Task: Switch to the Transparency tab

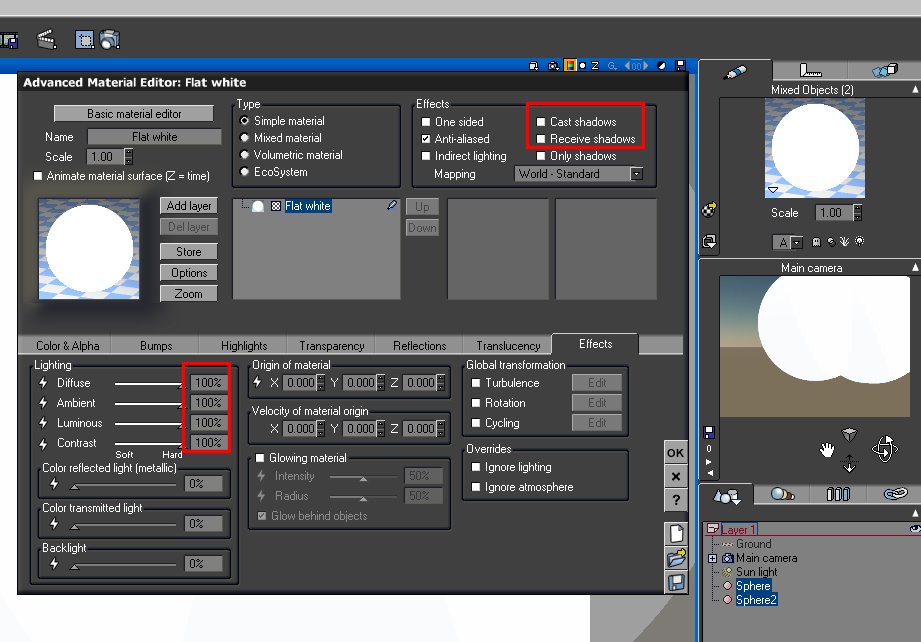Action: [332, 346]
